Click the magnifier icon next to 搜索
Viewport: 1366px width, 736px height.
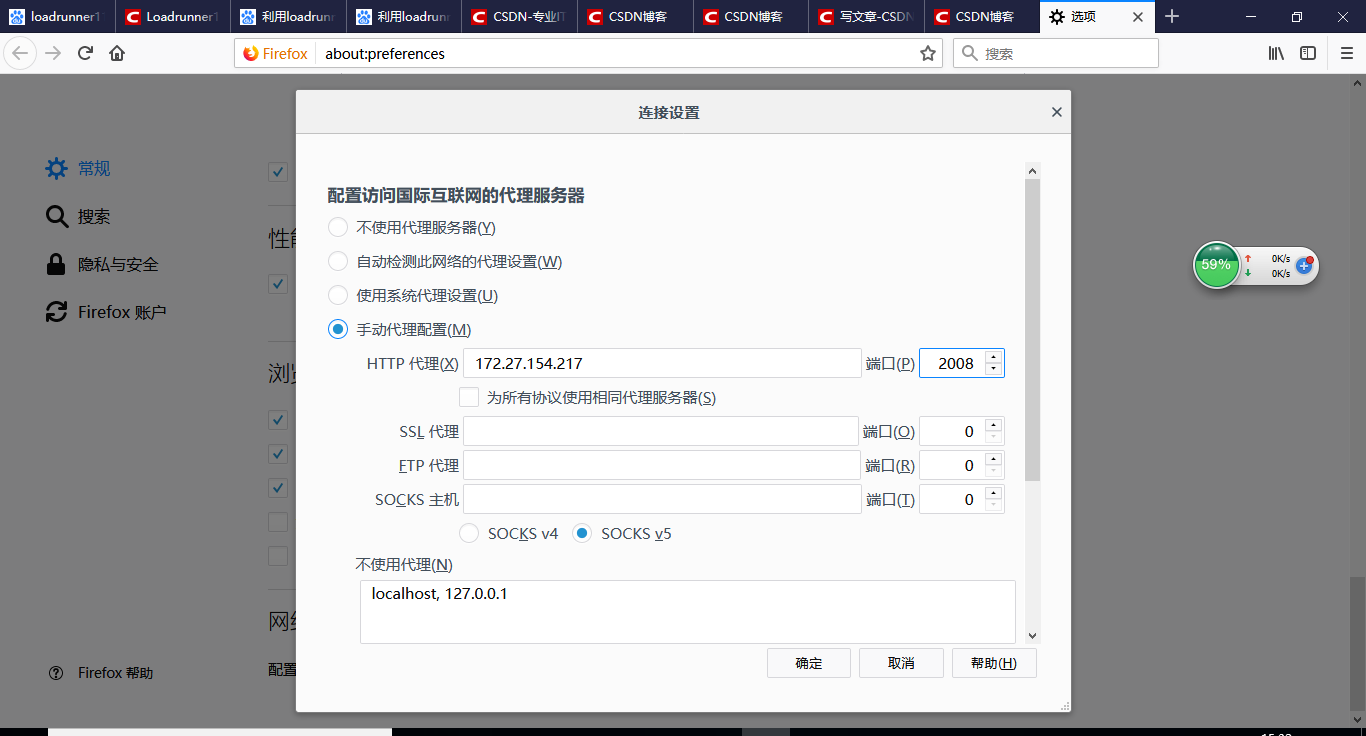(x=56, y=216)
